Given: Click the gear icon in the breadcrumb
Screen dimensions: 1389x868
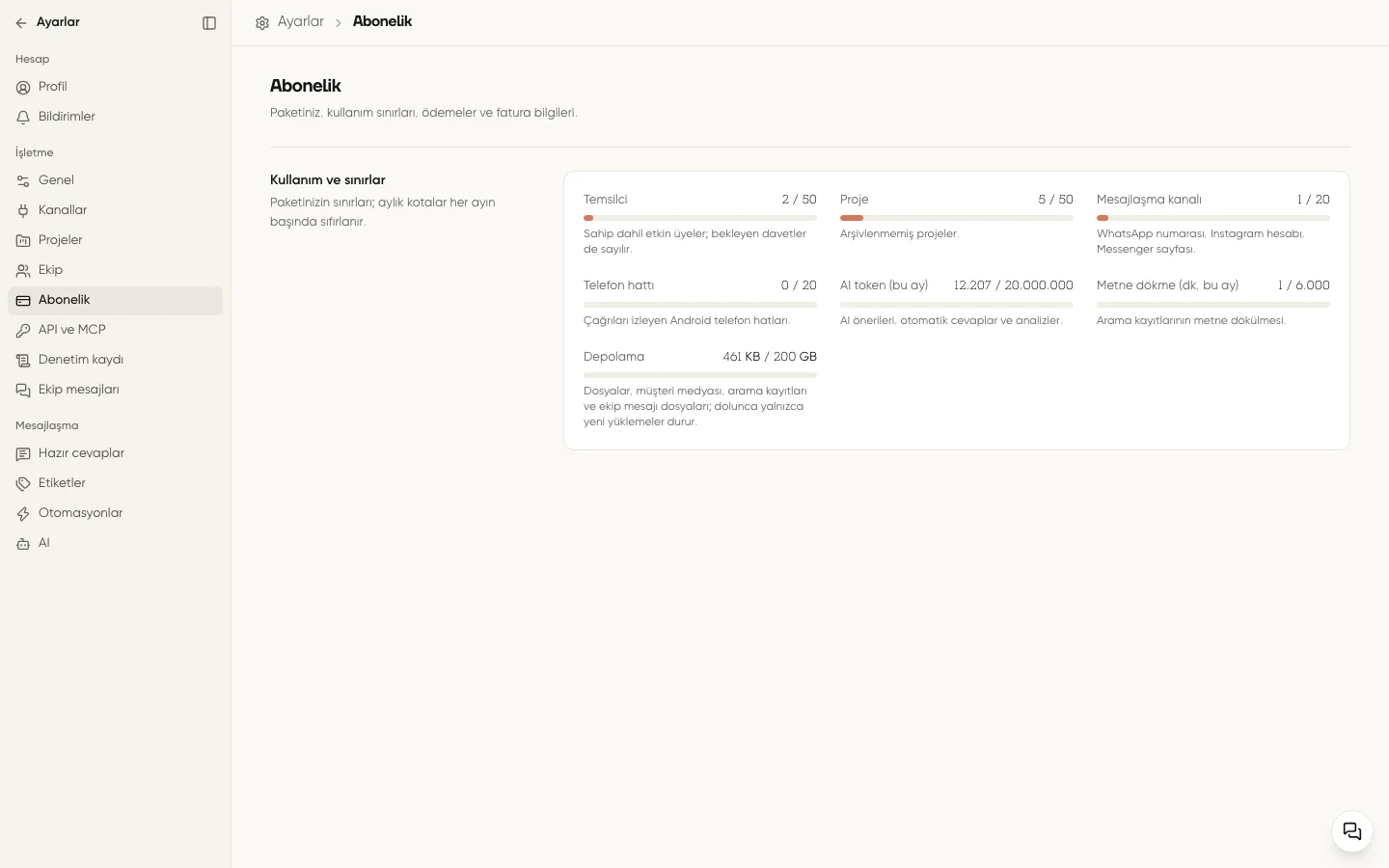Looking at the screenshot, I should click(262, 23).
